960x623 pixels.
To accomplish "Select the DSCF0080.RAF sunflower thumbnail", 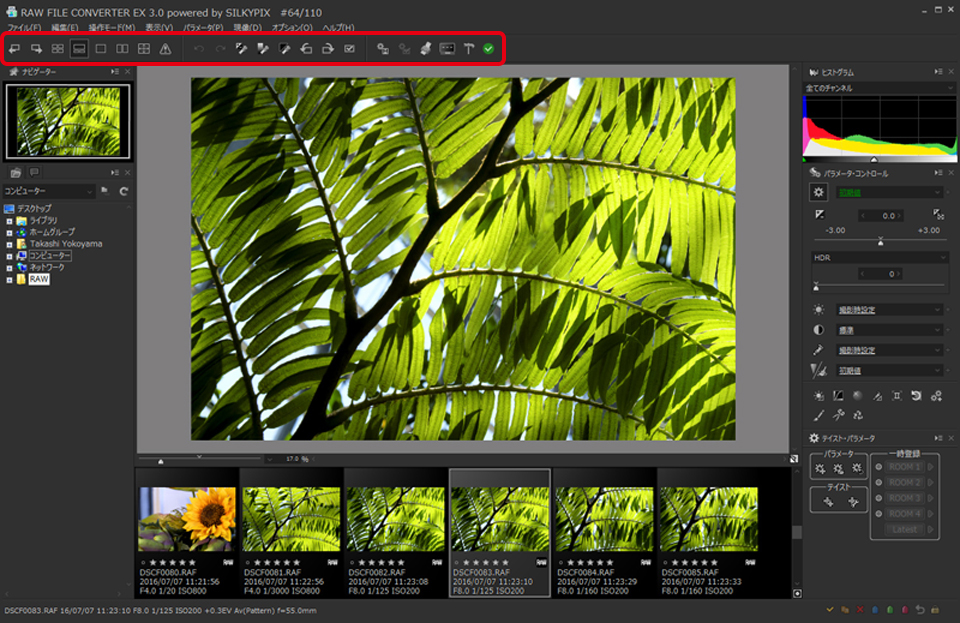I will [187, 519].
